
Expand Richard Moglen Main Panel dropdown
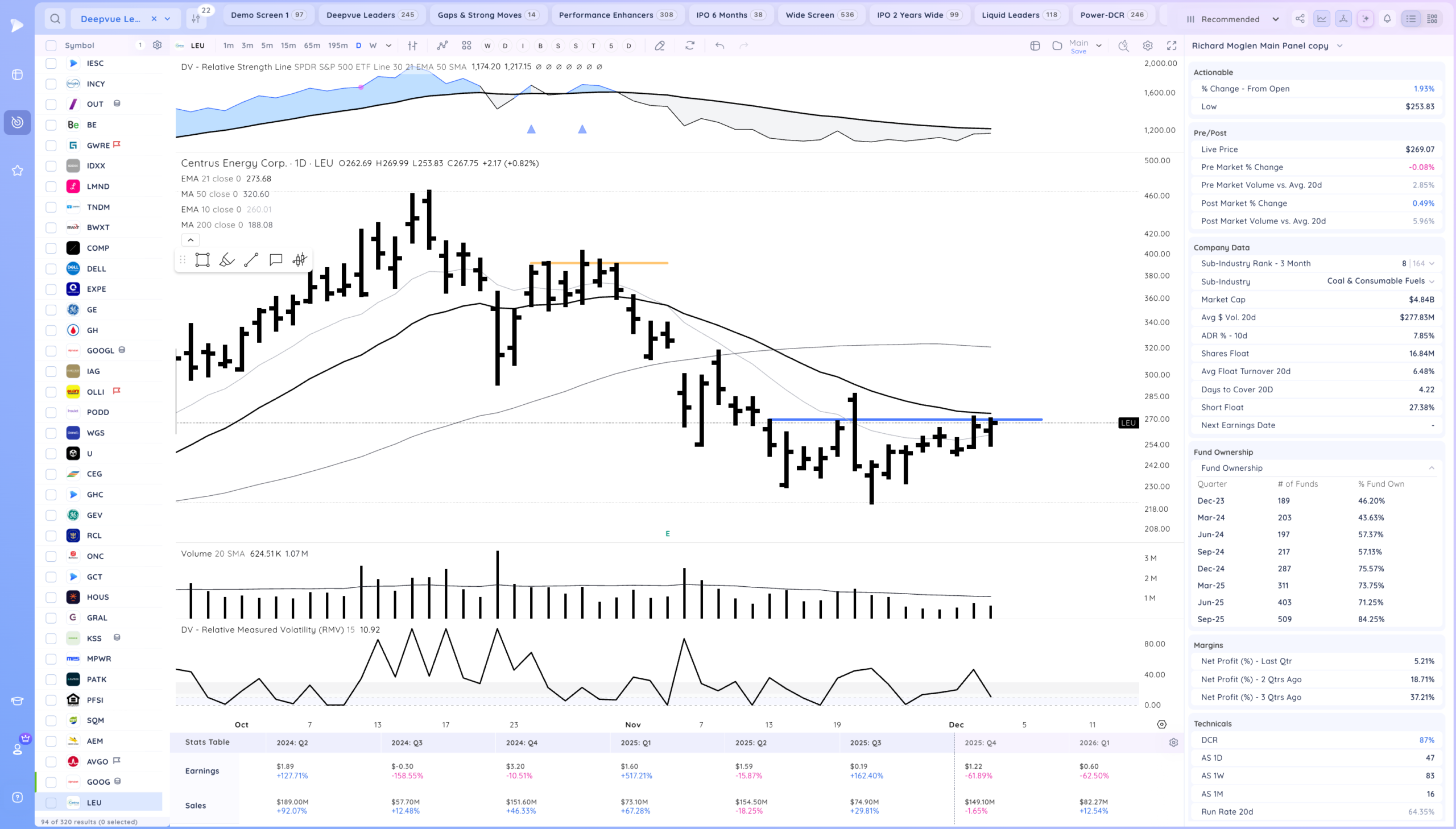click(x=1339, y=45)
